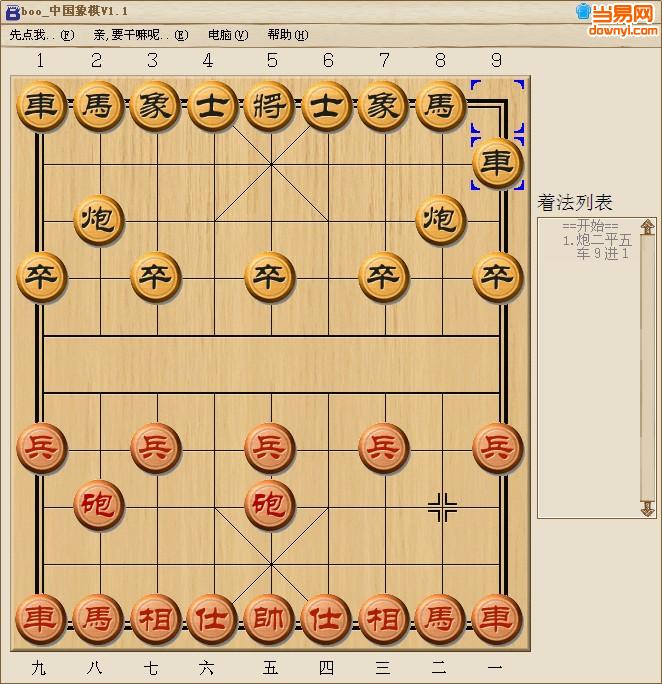Select move 车9进1 in the move list

click(x=602, y=254)
